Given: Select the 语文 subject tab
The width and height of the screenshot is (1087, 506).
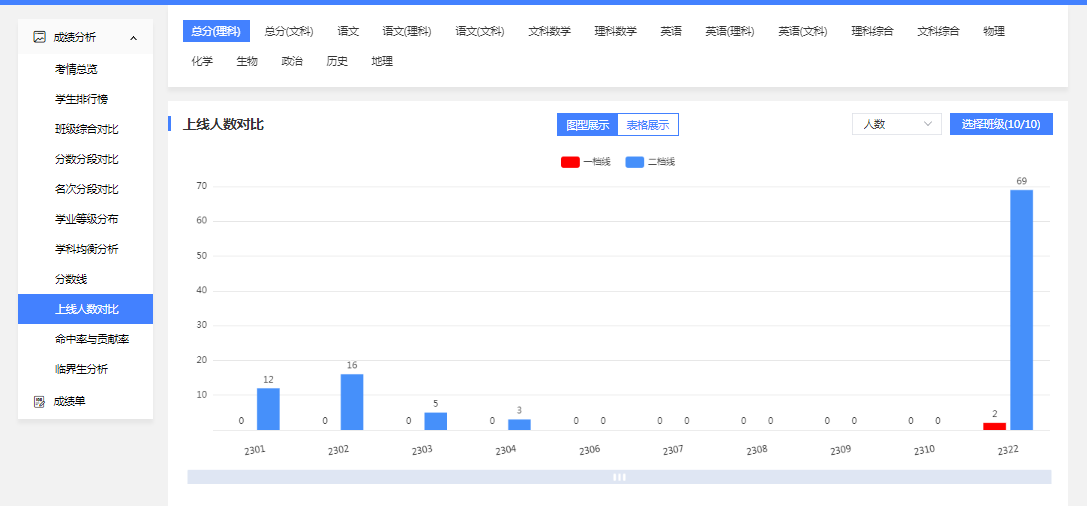Looking at the screenshot, I should click(348, 31).
